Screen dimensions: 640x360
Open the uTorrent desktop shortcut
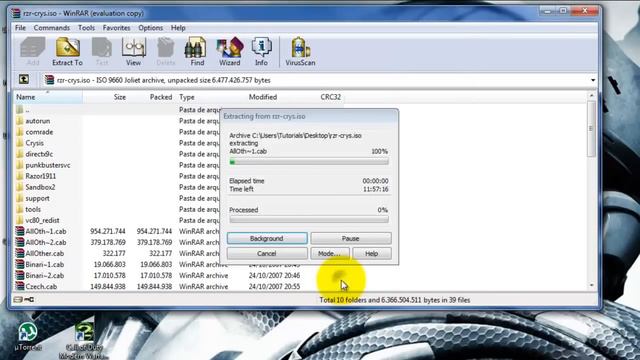[28, 337]
